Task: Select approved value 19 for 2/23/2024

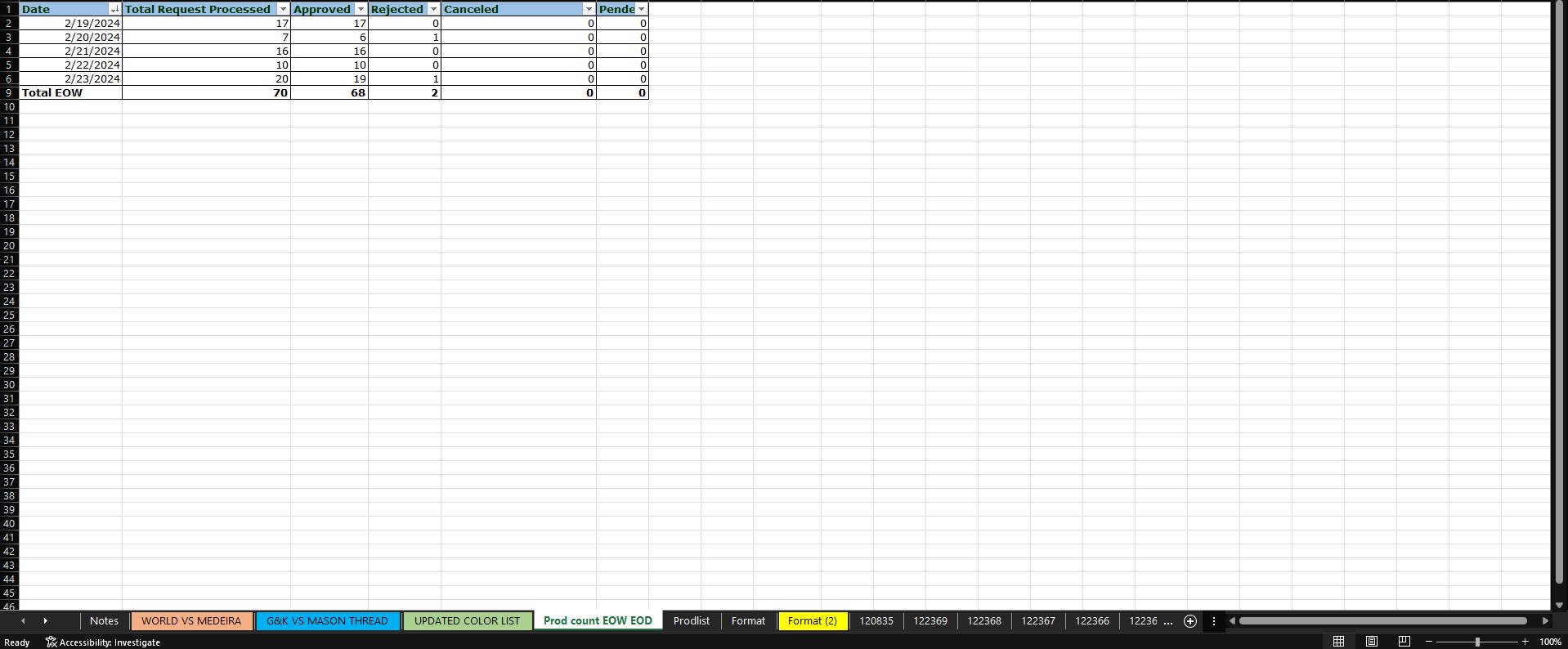Action: [329, 78]
